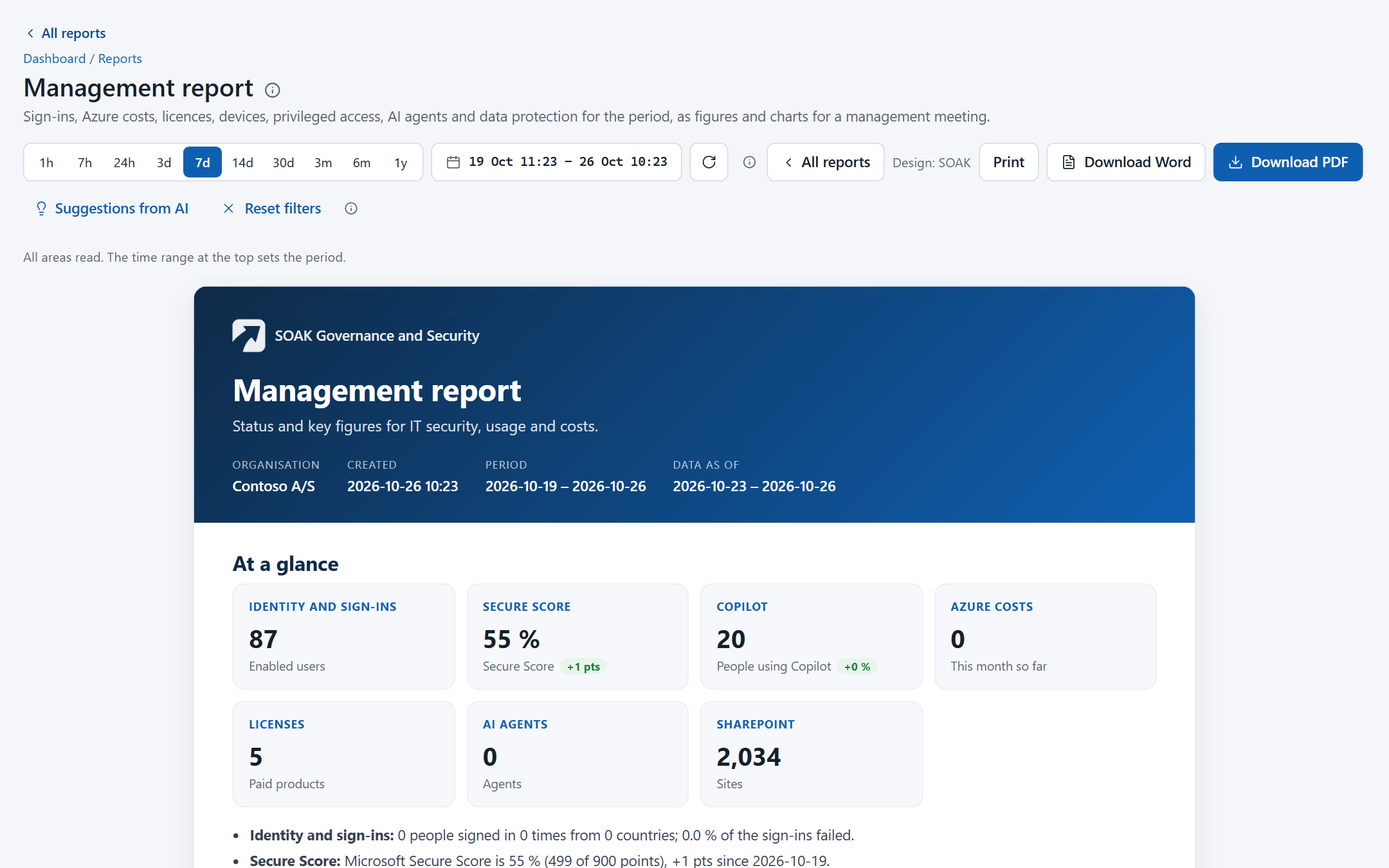Click the created date 2026-10-26 10:23
This screenshot has width=1389, height=868.
tap(403, 486)
